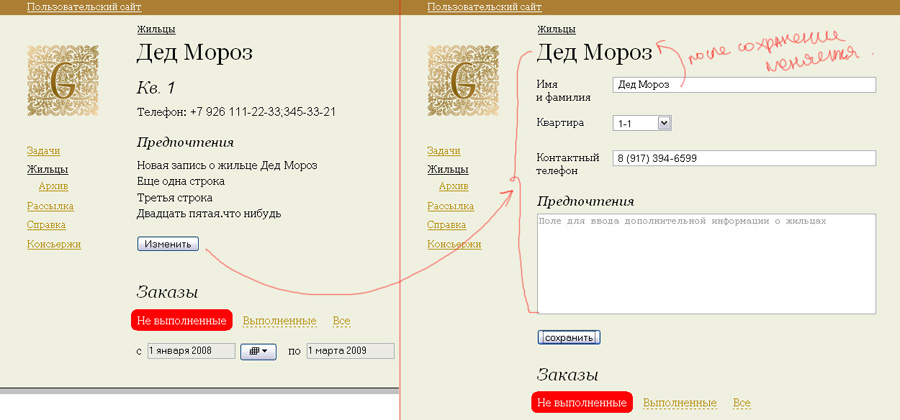
Task: Select Не выполненные tab in the left panel
Action: click(x=181, y=320)
